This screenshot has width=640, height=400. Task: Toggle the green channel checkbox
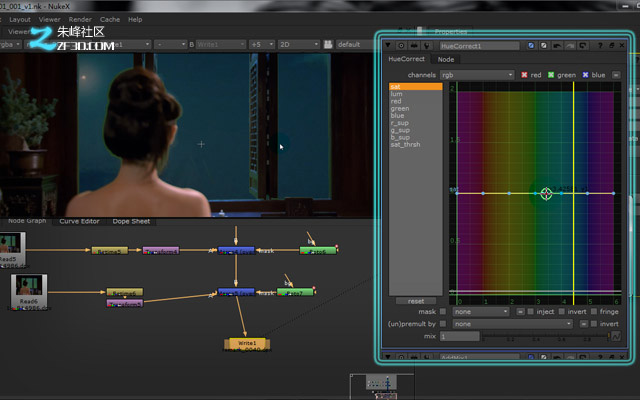pyautogui.click(x=551, y=75)
